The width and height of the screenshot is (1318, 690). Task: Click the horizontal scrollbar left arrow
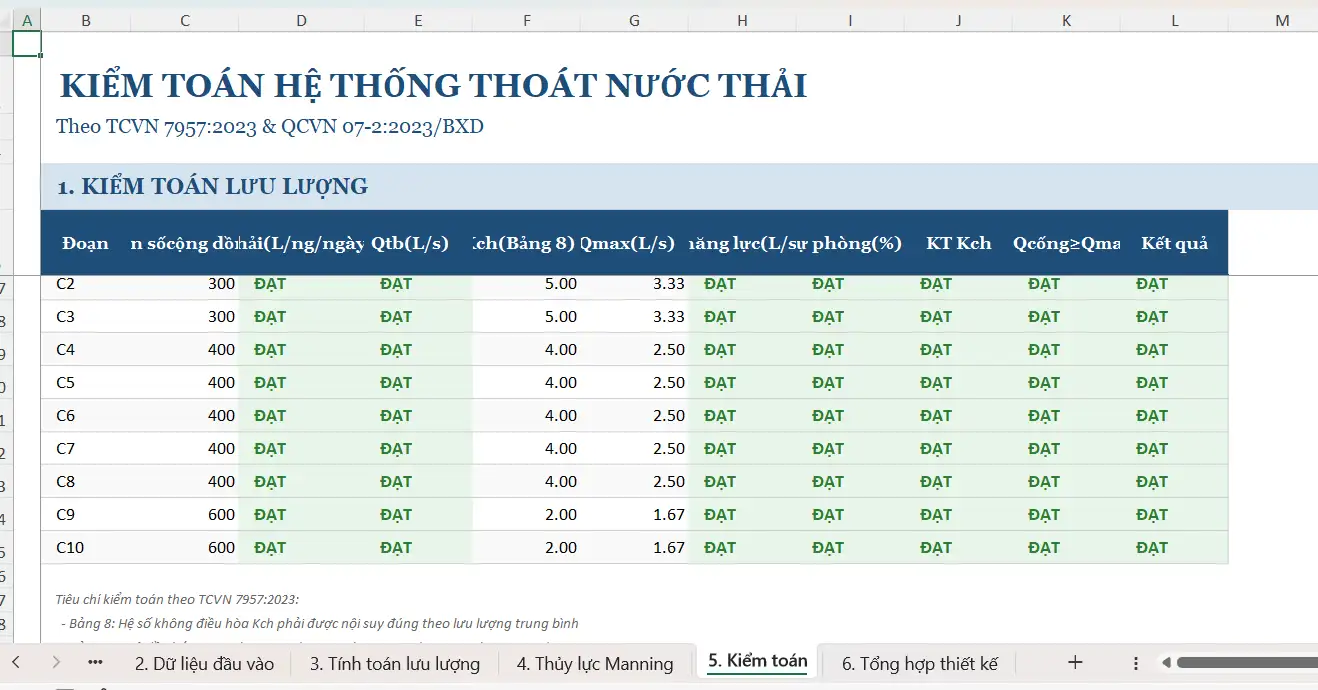(x=1165, y=662)
